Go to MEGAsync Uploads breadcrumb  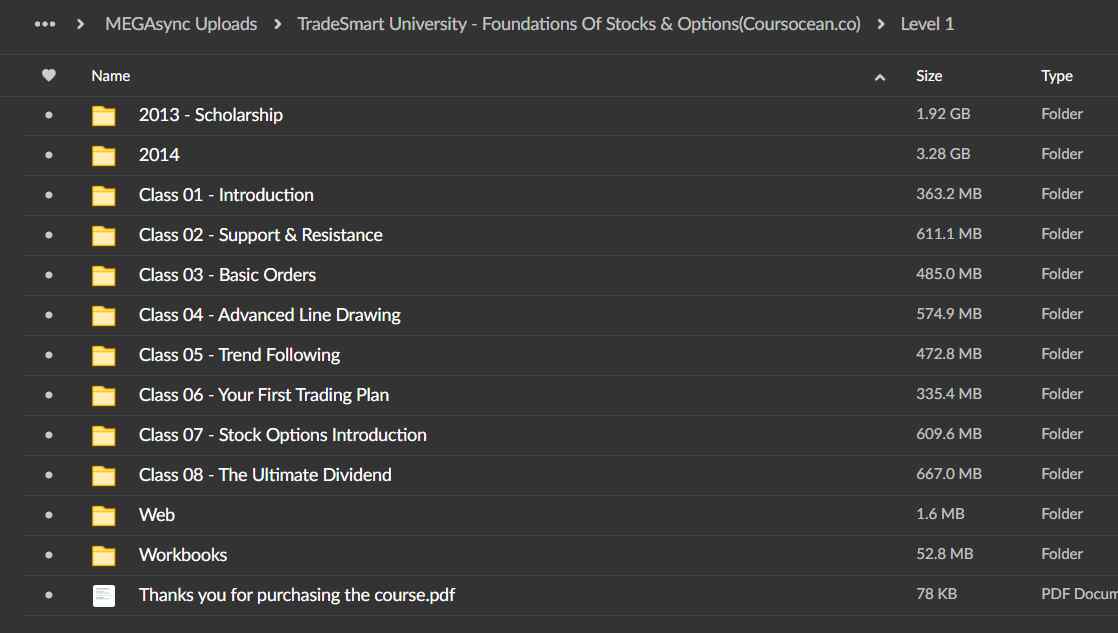(181, 24)
